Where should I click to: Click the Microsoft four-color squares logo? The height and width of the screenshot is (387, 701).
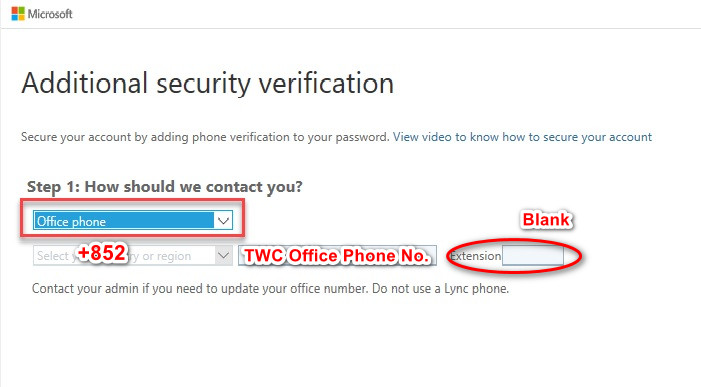tap(18, 13)
